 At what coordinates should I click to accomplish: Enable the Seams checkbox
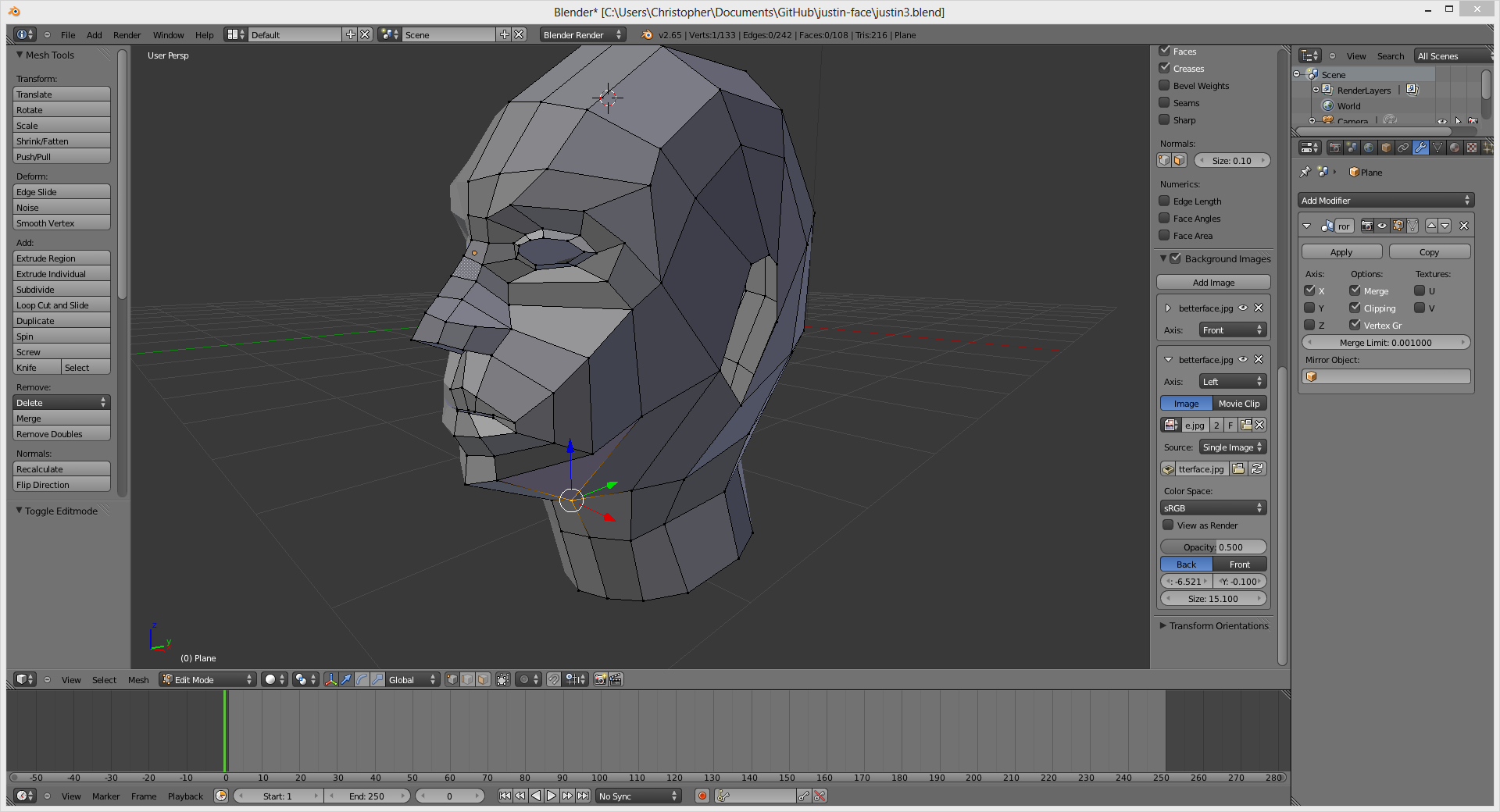tap(1164, 102)
